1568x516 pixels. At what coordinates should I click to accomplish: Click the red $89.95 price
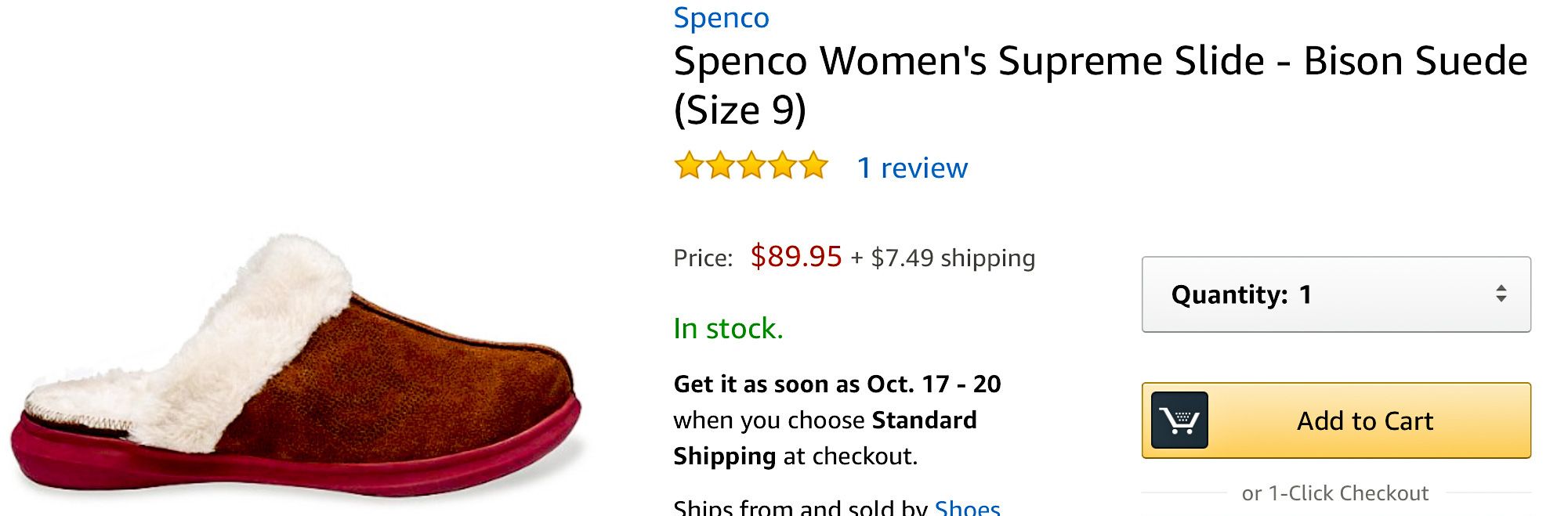click(x=795, y=257)
